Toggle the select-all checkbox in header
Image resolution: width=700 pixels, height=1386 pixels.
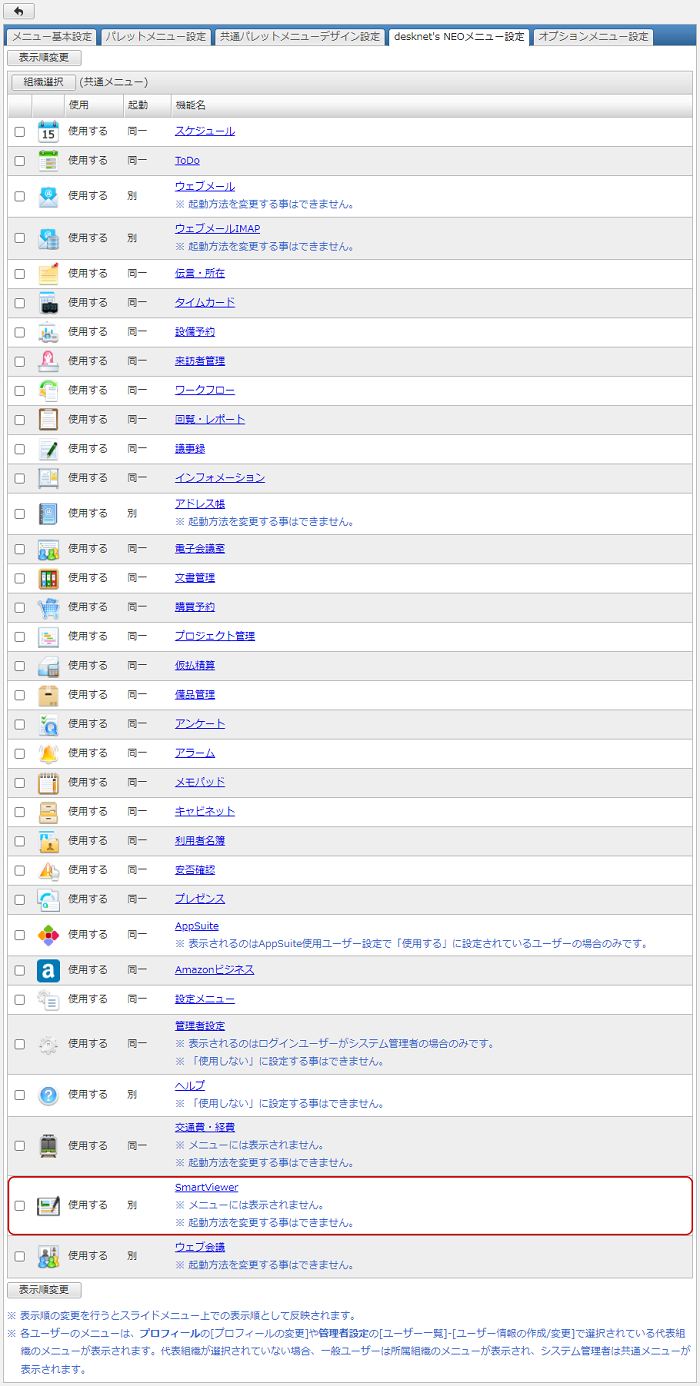(x=20, y=105)
